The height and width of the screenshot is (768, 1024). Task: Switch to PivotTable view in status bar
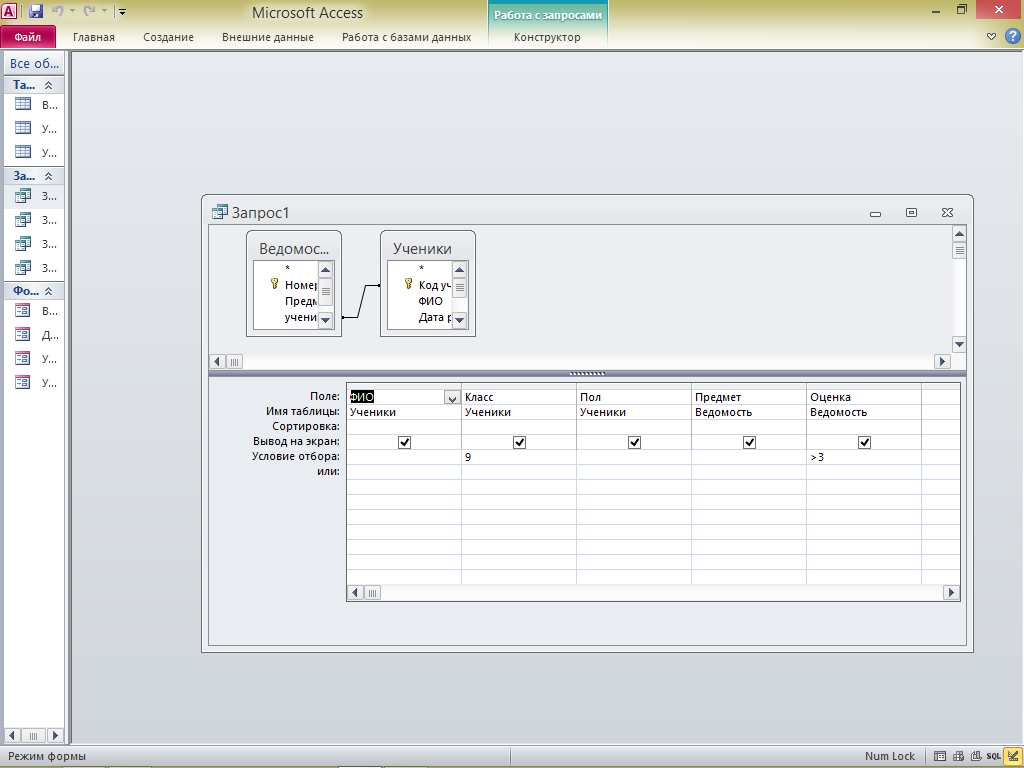tap(958, 756)
